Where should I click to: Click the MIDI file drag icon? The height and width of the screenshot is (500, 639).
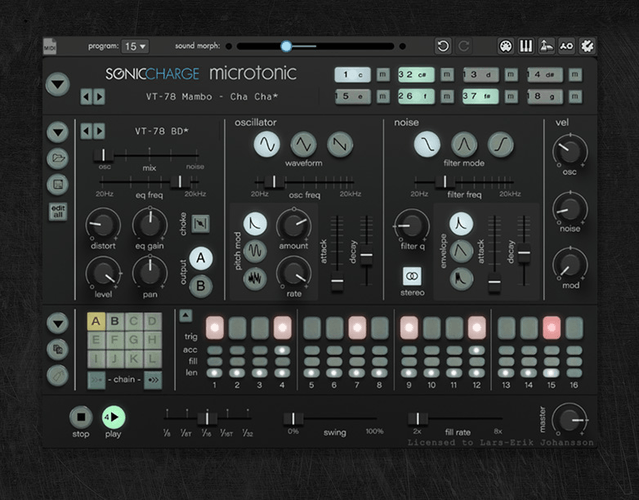pos(50,46)
